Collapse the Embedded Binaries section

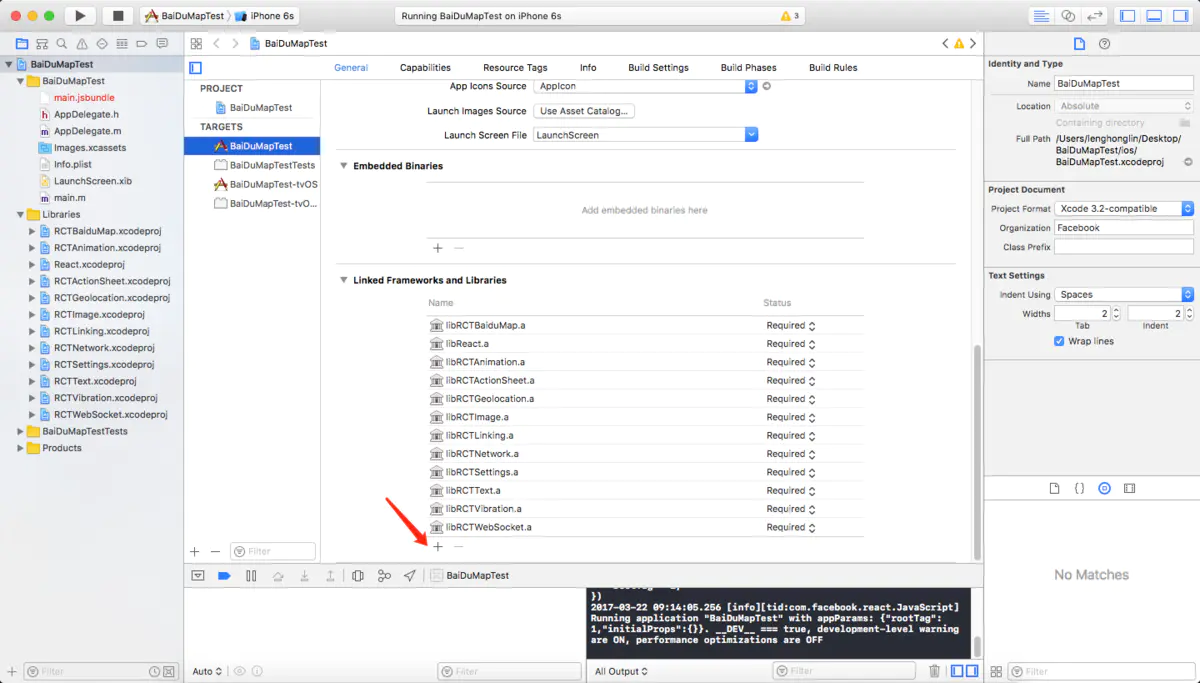(x=343, y=166)
